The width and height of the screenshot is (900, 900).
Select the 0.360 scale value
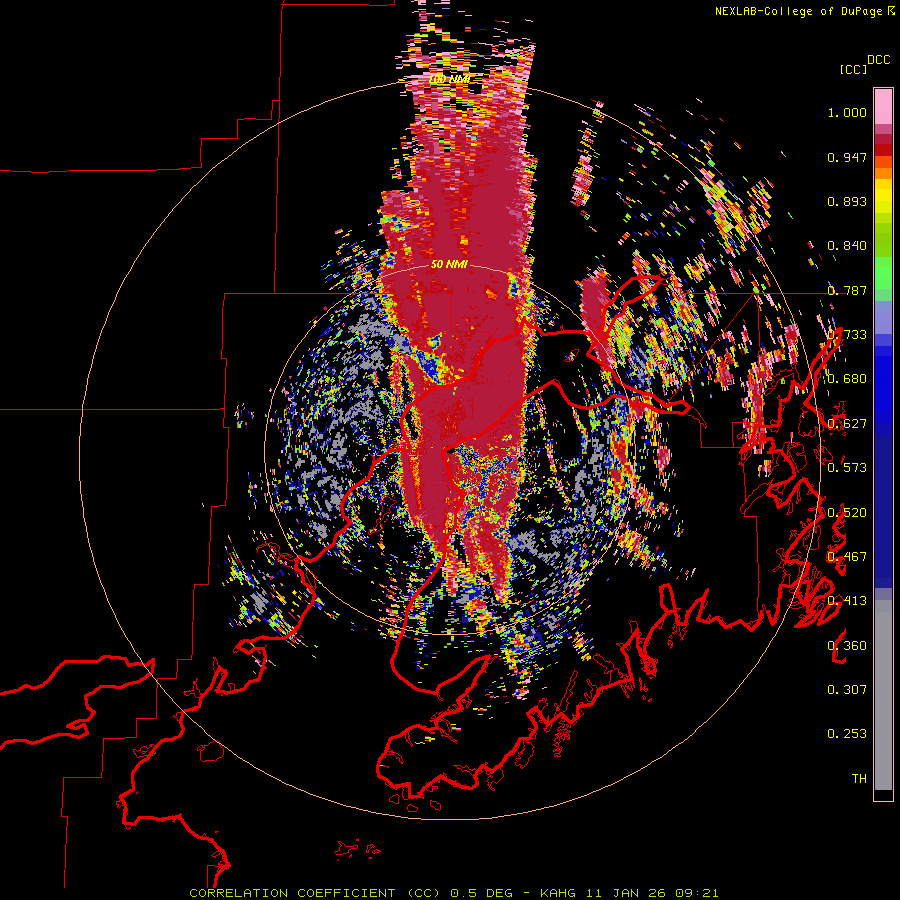pyautogui.click(x=847, y=646)
